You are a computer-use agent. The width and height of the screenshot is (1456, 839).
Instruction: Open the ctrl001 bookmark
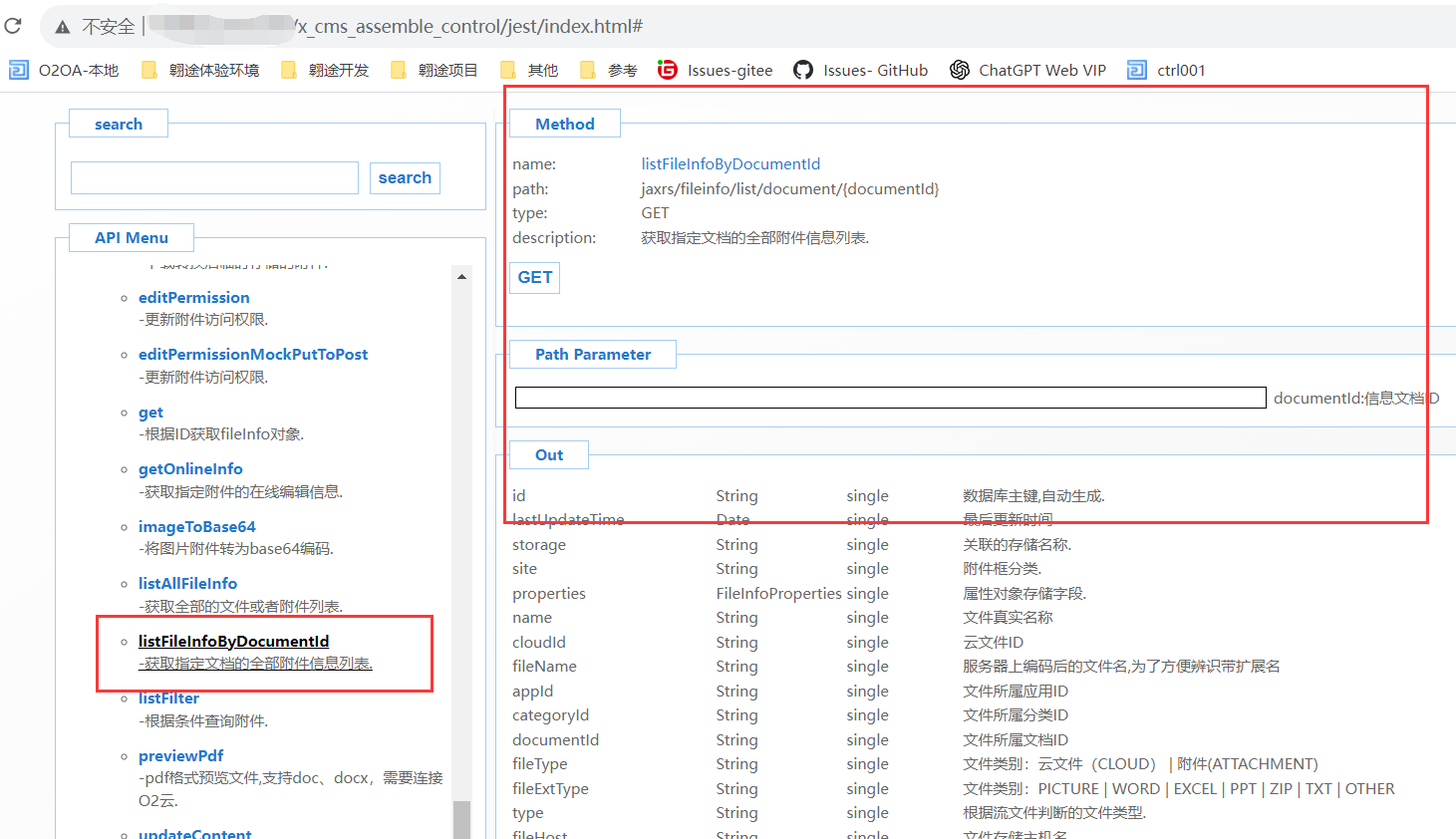pos(1167,70)
